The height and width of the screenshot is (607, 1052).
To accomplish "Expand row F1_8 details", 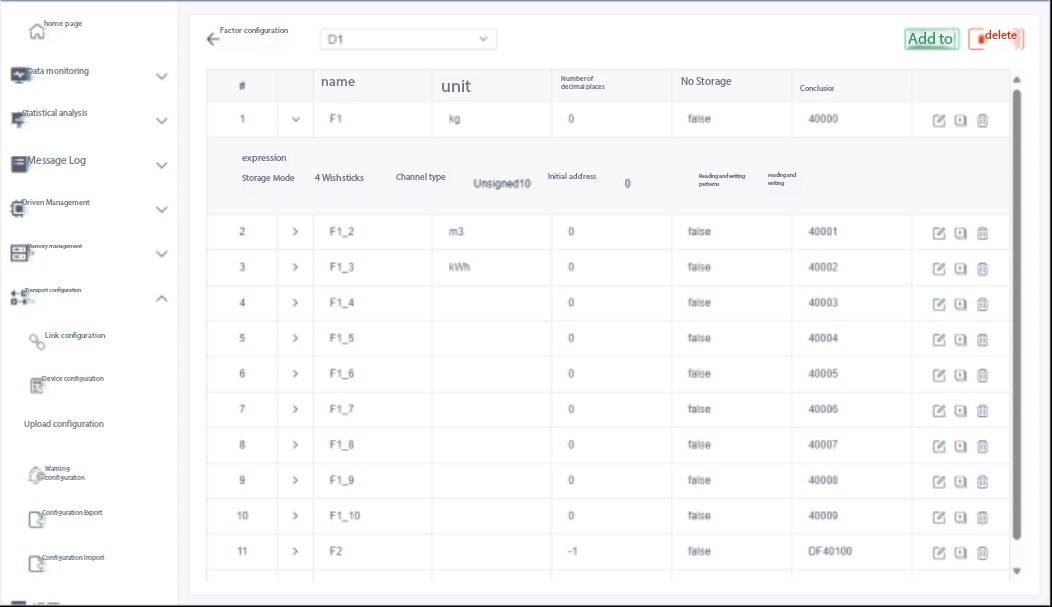I will click(x=295, y=445).
